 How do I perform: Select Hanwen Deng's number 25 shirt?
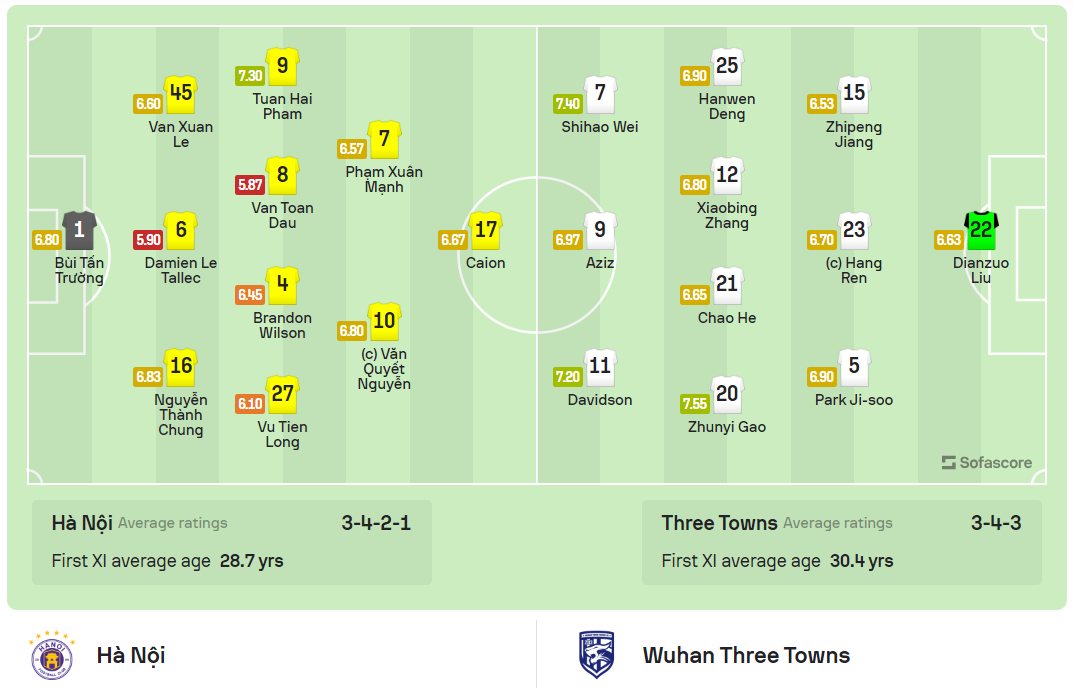727,66
